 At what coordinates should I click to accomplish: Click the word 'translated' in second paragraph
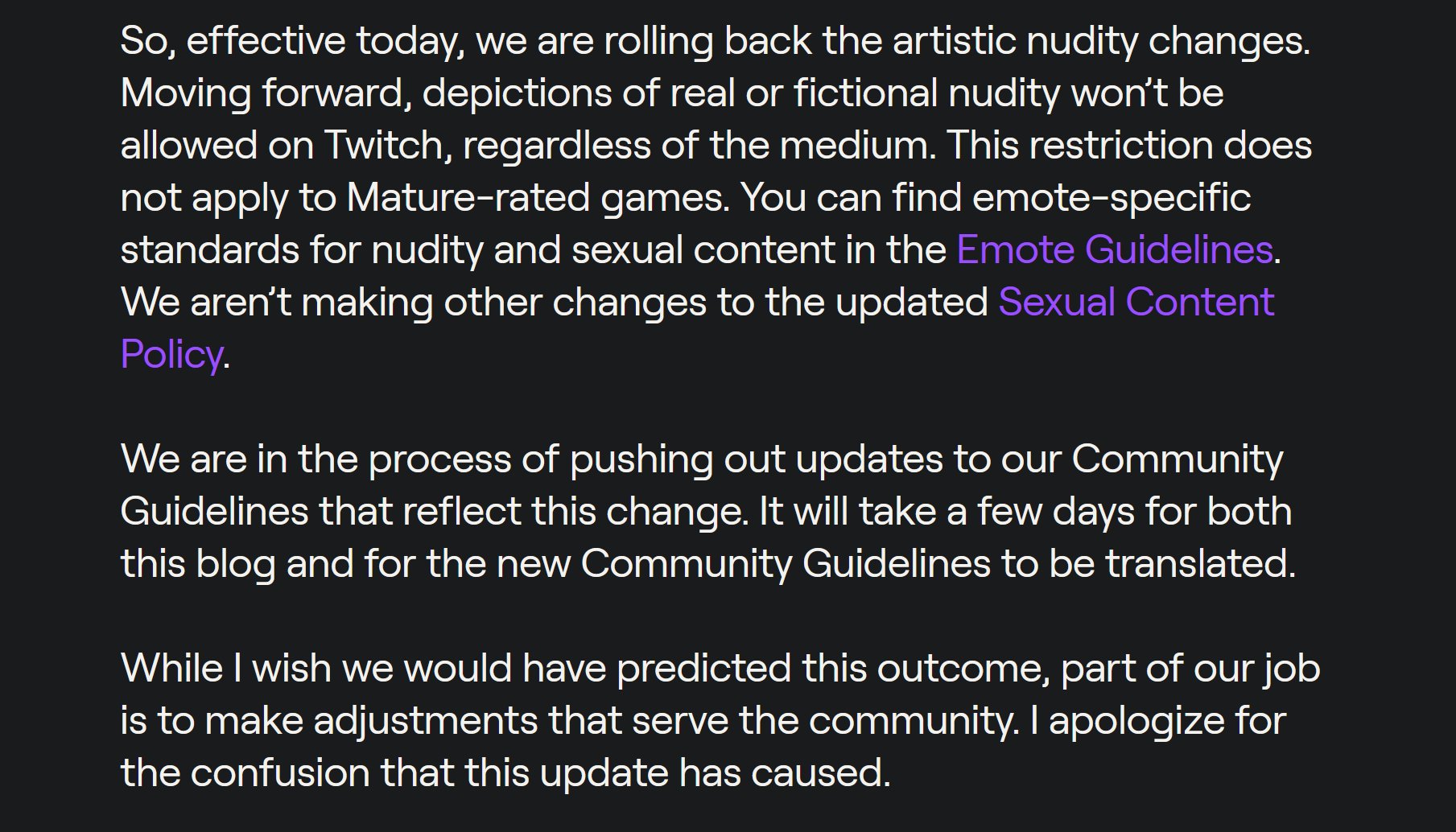point(1198,563)
